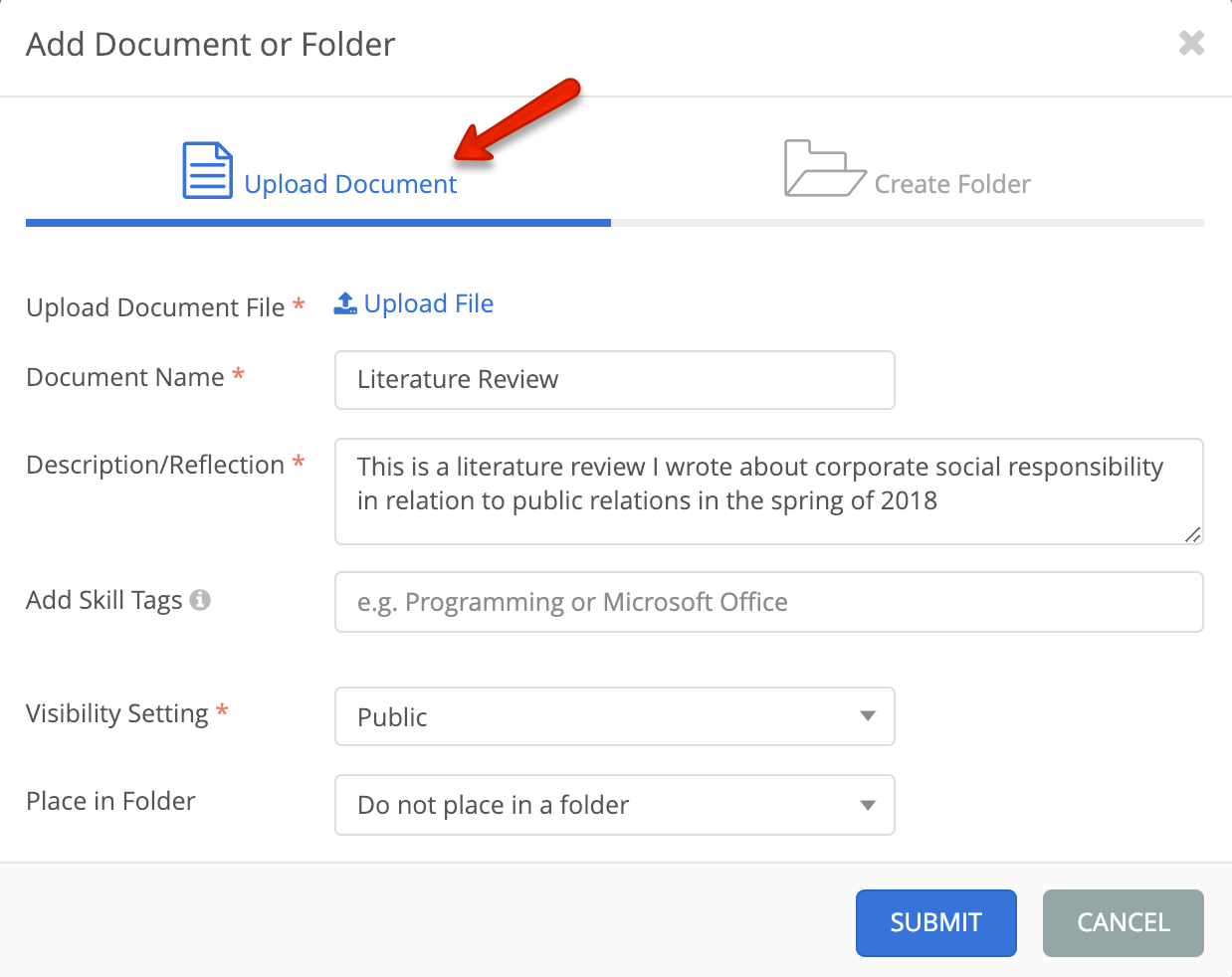Click the Add Skill Tags label
The width and height of the screenshot is (1232, 977).
pos(104,600)
